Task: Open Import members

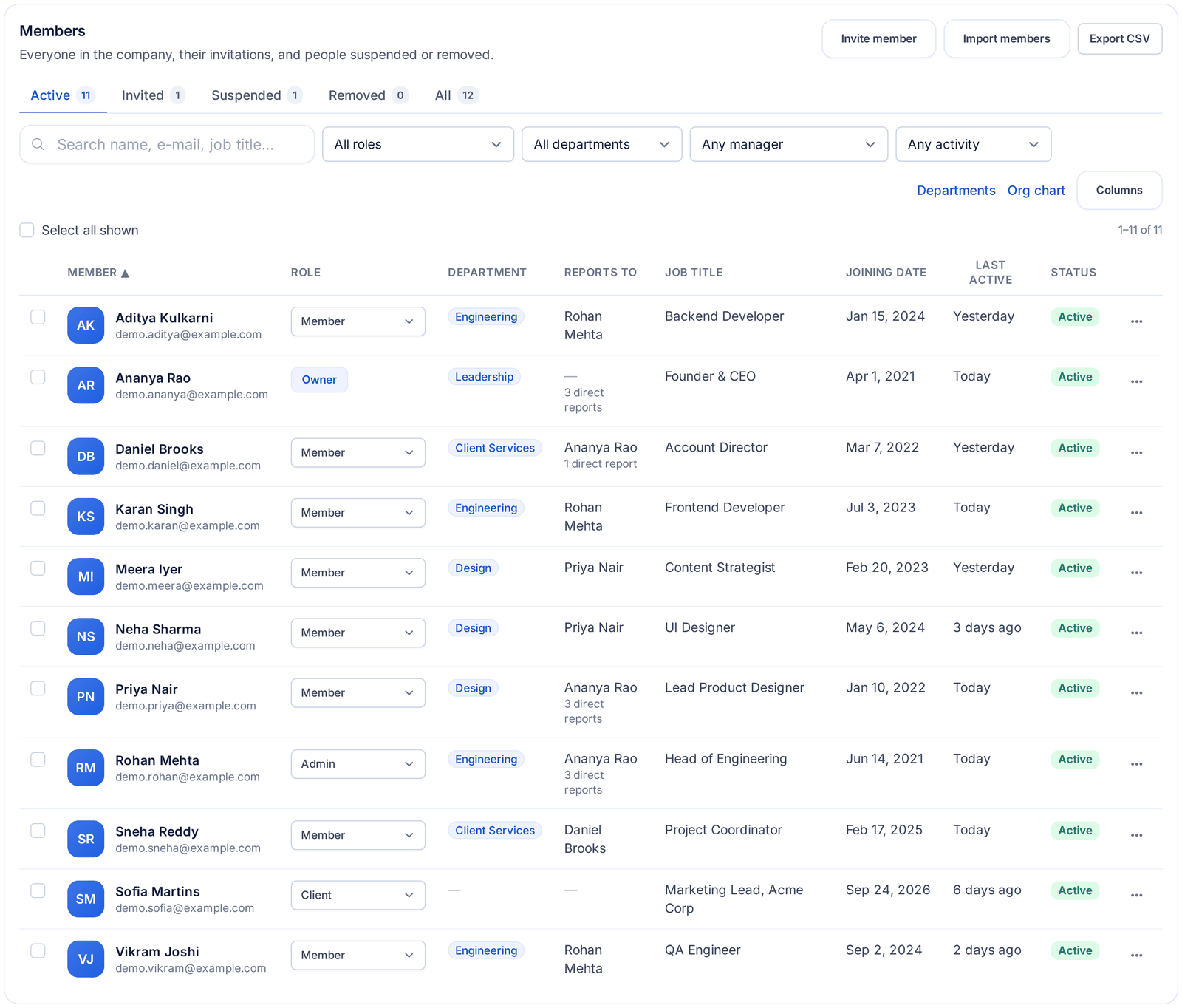Action: pyautogui.click(x=1006, y=38)
